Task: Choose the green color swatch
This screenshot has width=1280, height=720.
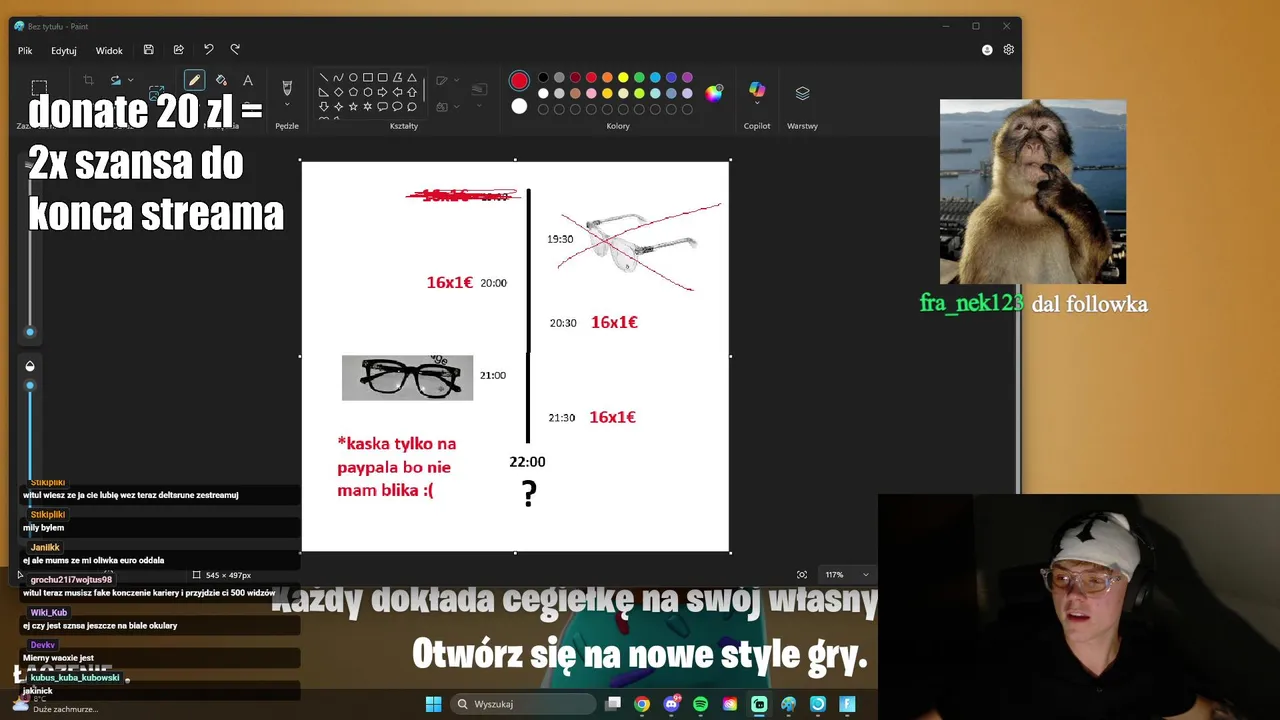Action: (639, 77)
